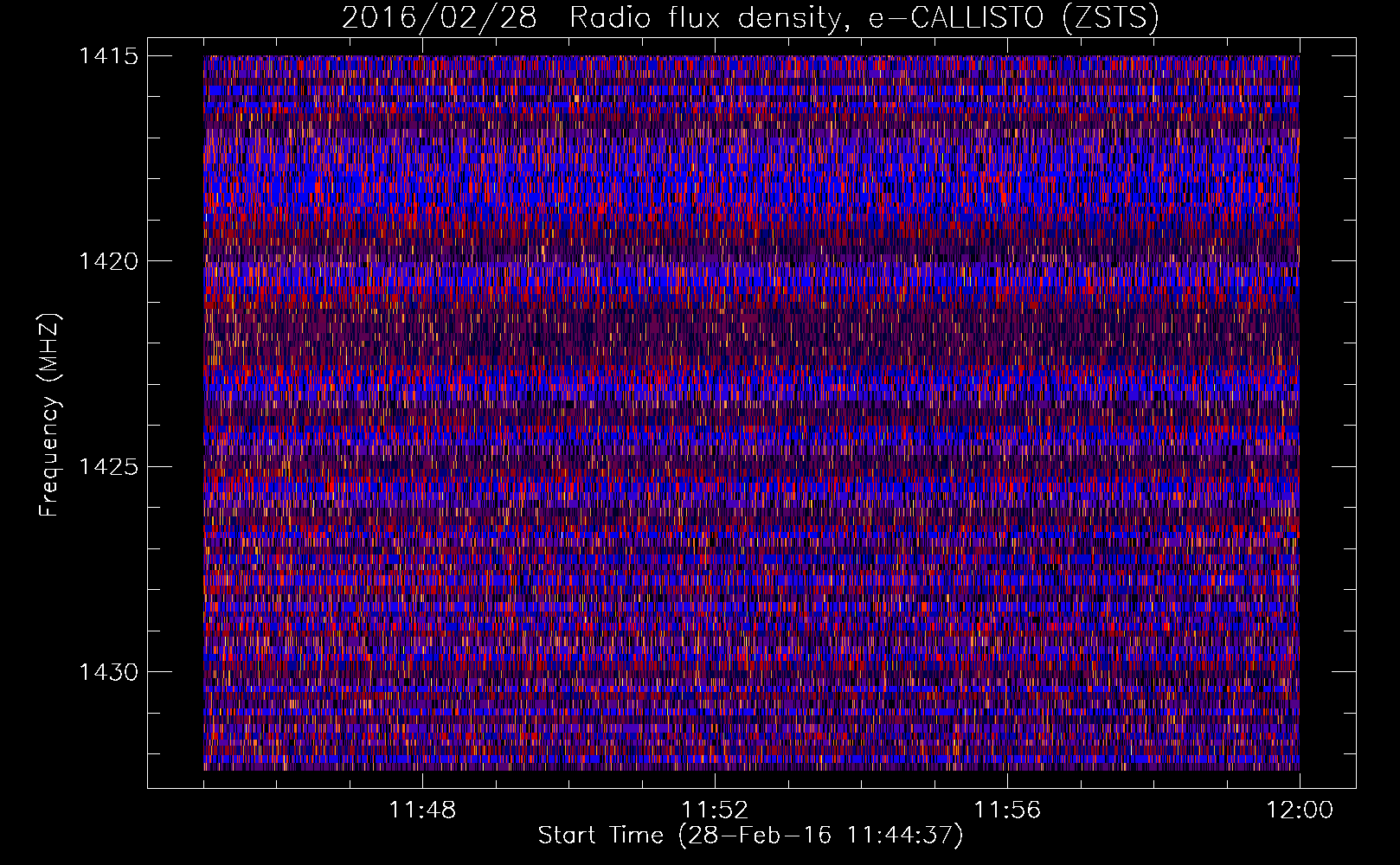Click the 1420 frequency axis label
Image resolution: width=1400 pixels, height=865 pixels.
click(108, 261)
